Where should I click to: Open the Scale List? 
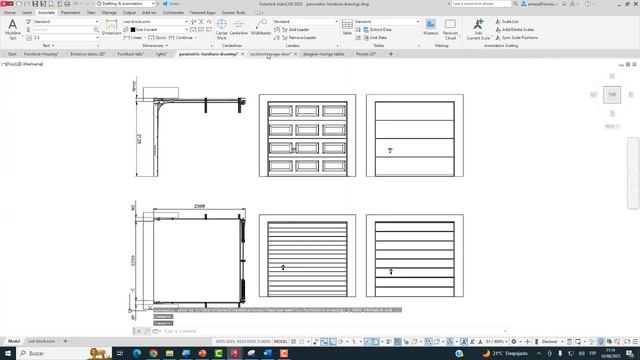(x=507, y=21)
